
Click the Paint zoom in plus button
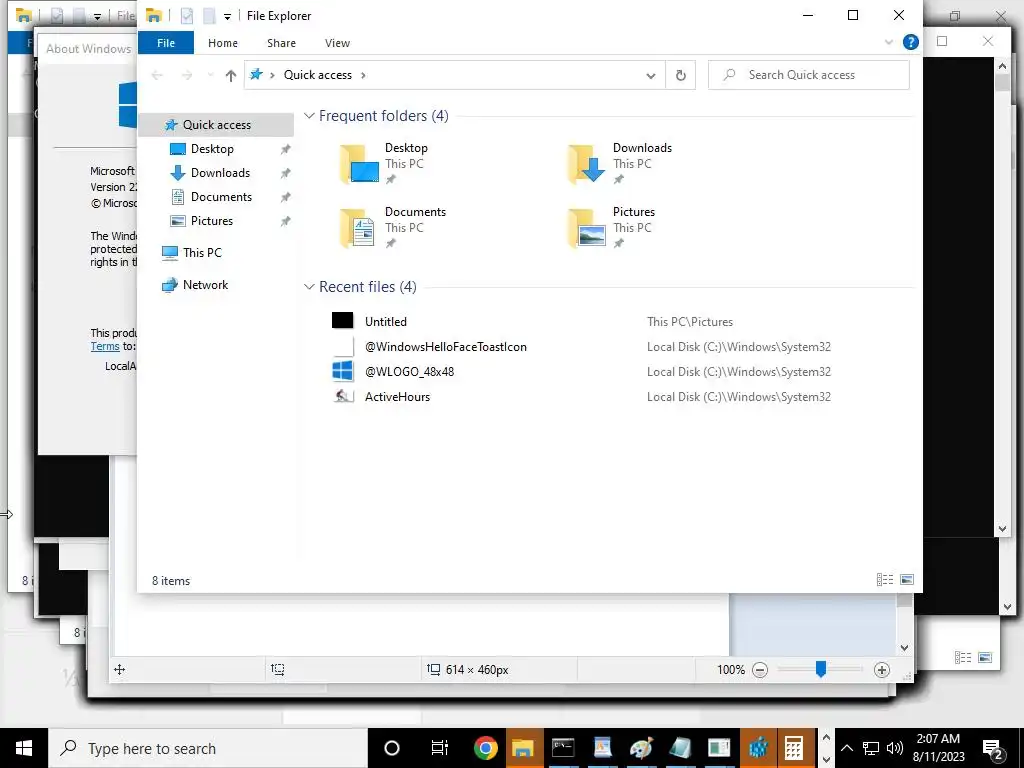click(x=882, y=670)
